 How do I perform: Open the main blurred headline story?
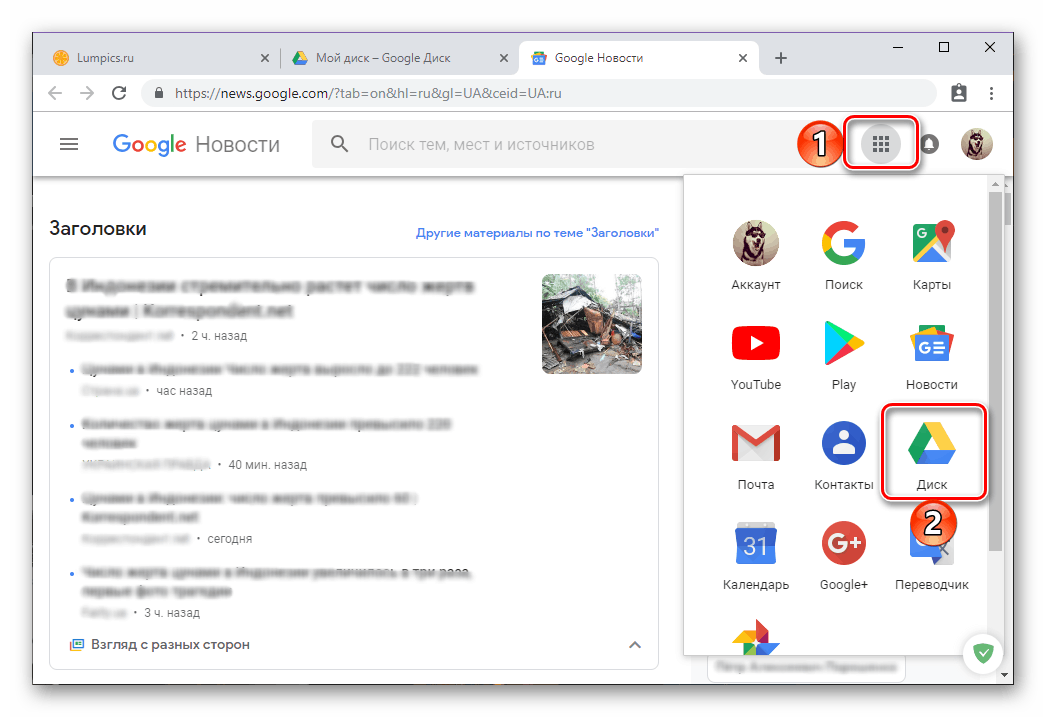pos(270,298)
